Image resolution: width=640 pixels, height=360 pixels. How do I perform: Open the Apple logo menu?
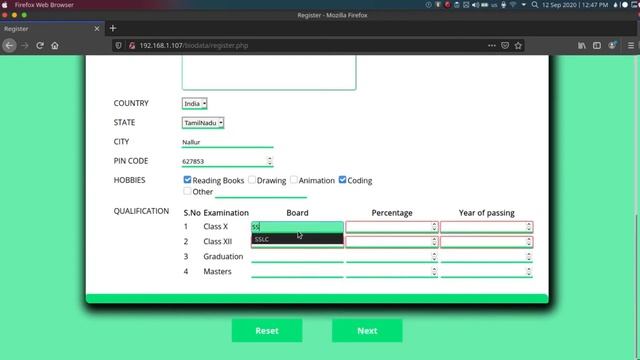click(x=4, y=5)
